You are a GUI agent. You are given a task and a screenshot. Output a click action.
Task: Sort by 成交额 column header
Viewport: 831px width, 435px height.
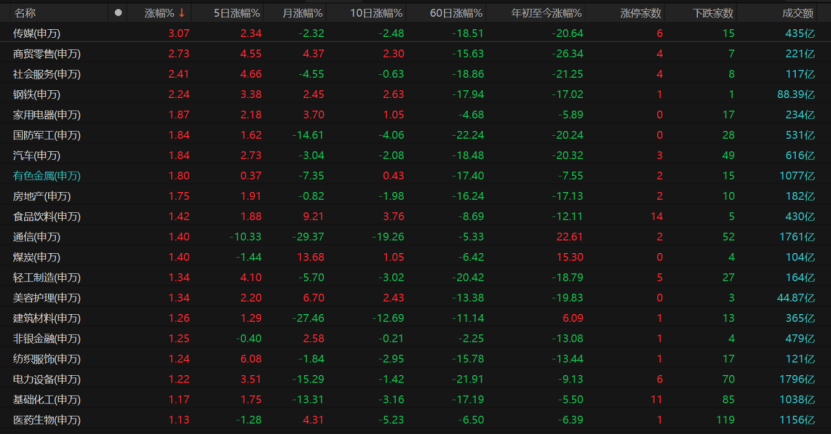[798, 13]
